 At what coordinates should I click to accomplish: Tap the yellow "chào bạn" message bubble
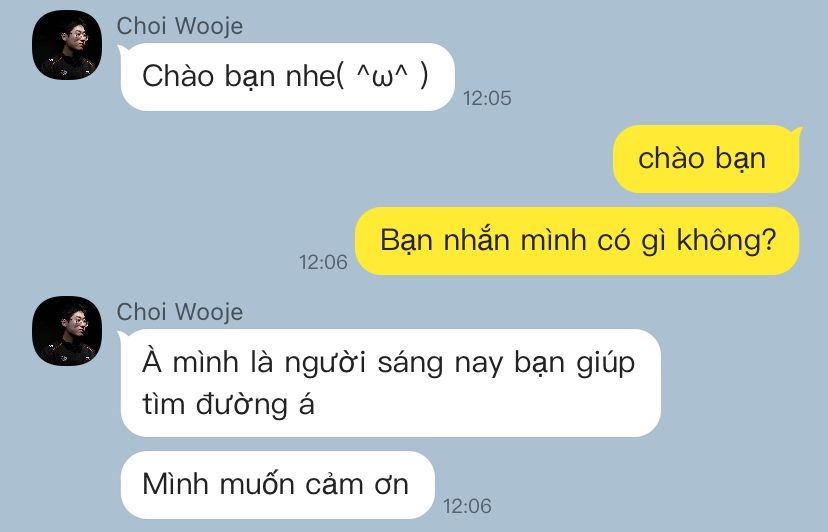(x=706, y=159)
